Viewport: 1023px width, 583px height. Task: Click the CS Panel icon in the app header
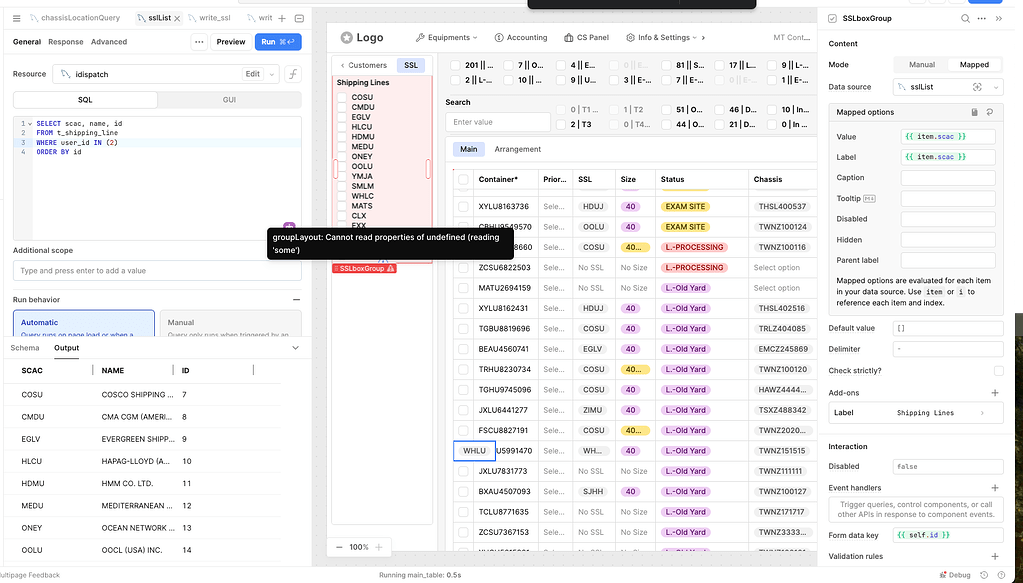pos(568,37)
